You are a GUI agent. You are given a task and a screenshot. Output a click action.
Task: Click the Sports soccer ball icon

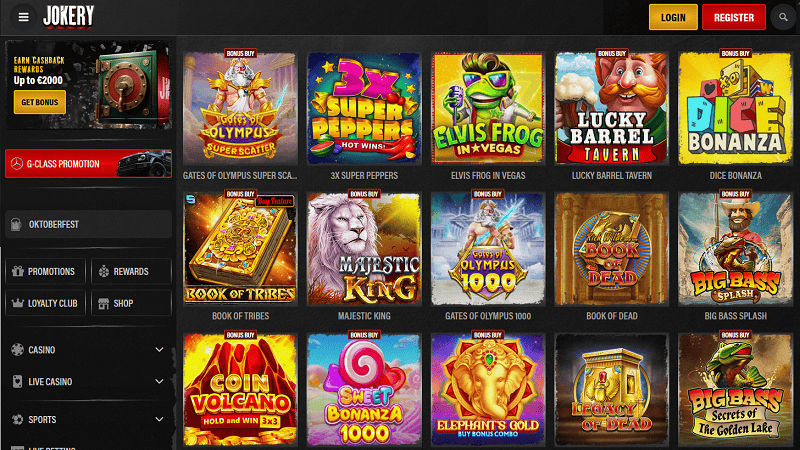pyautogui.click(x=17, y=419)
